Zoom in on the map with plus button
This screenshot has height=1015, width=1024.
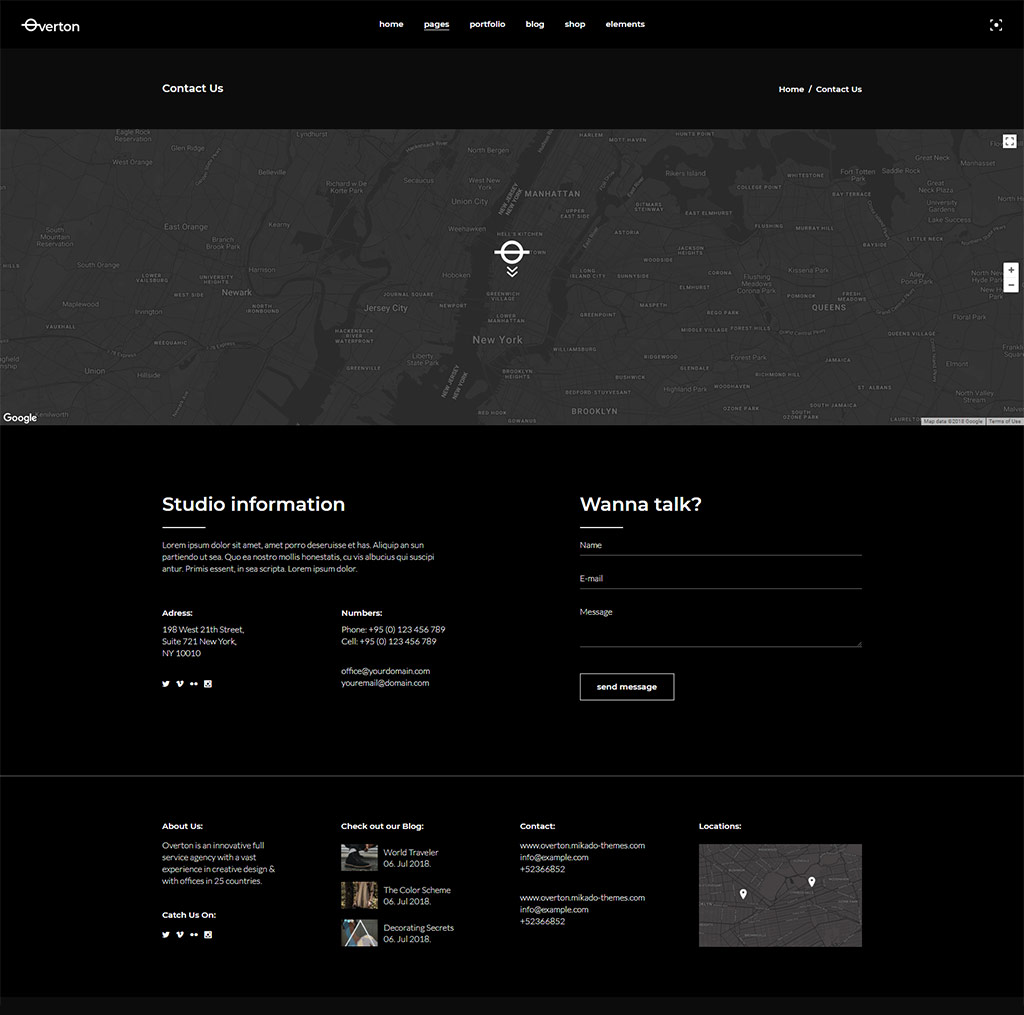1011,270
